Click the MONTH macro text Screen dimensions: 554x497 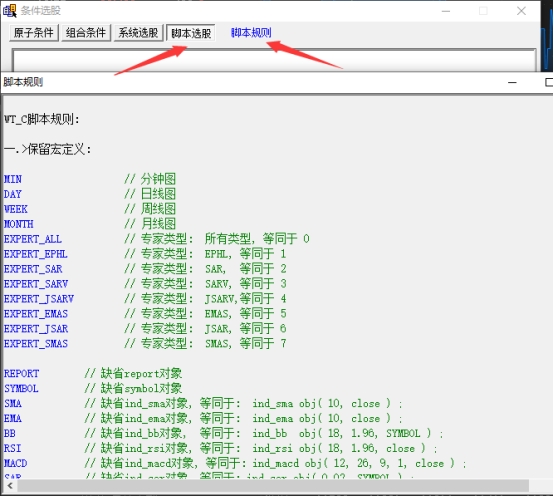(18, 224)
